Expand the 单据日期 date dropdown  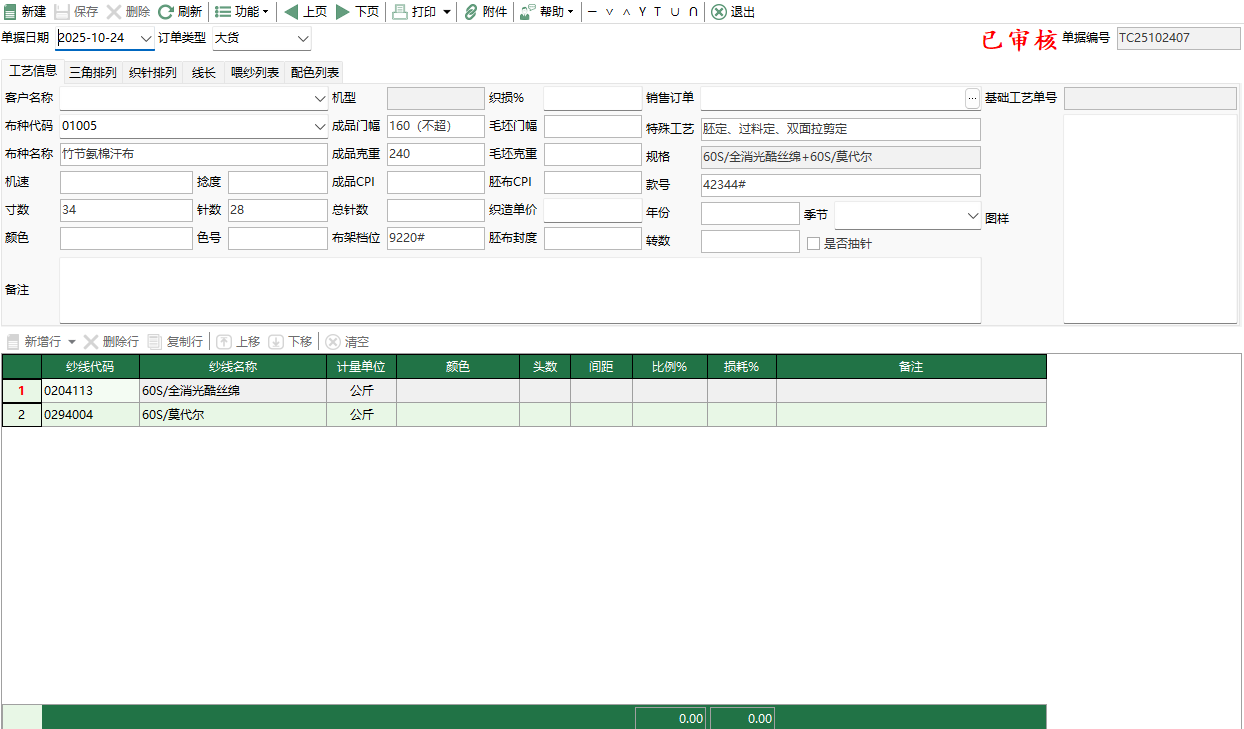(146, 38)
